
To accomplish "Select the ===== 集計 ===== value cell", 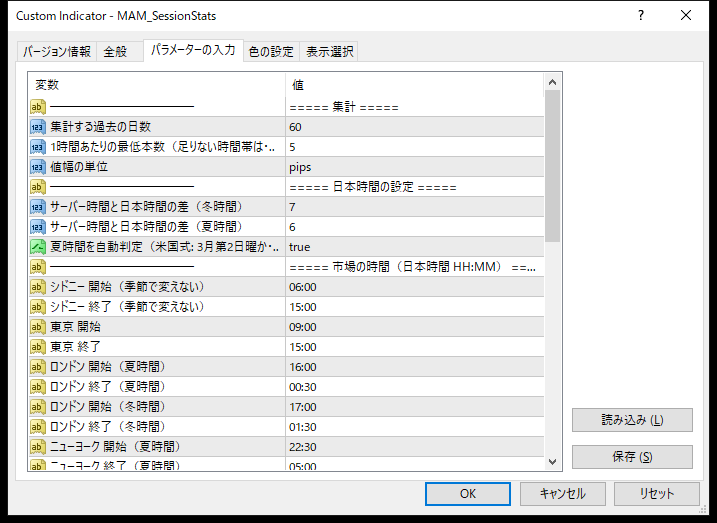I will coord(415,107).
